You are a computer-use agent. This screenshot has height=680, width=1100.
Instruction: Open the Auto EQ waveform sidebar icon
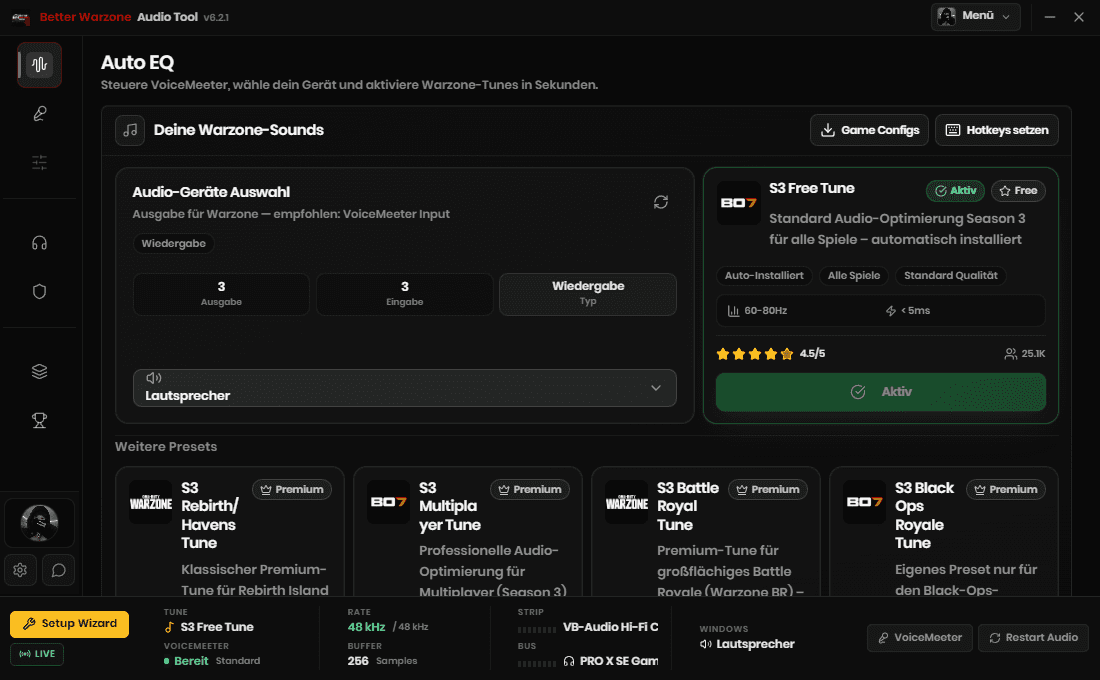(39, 65)
